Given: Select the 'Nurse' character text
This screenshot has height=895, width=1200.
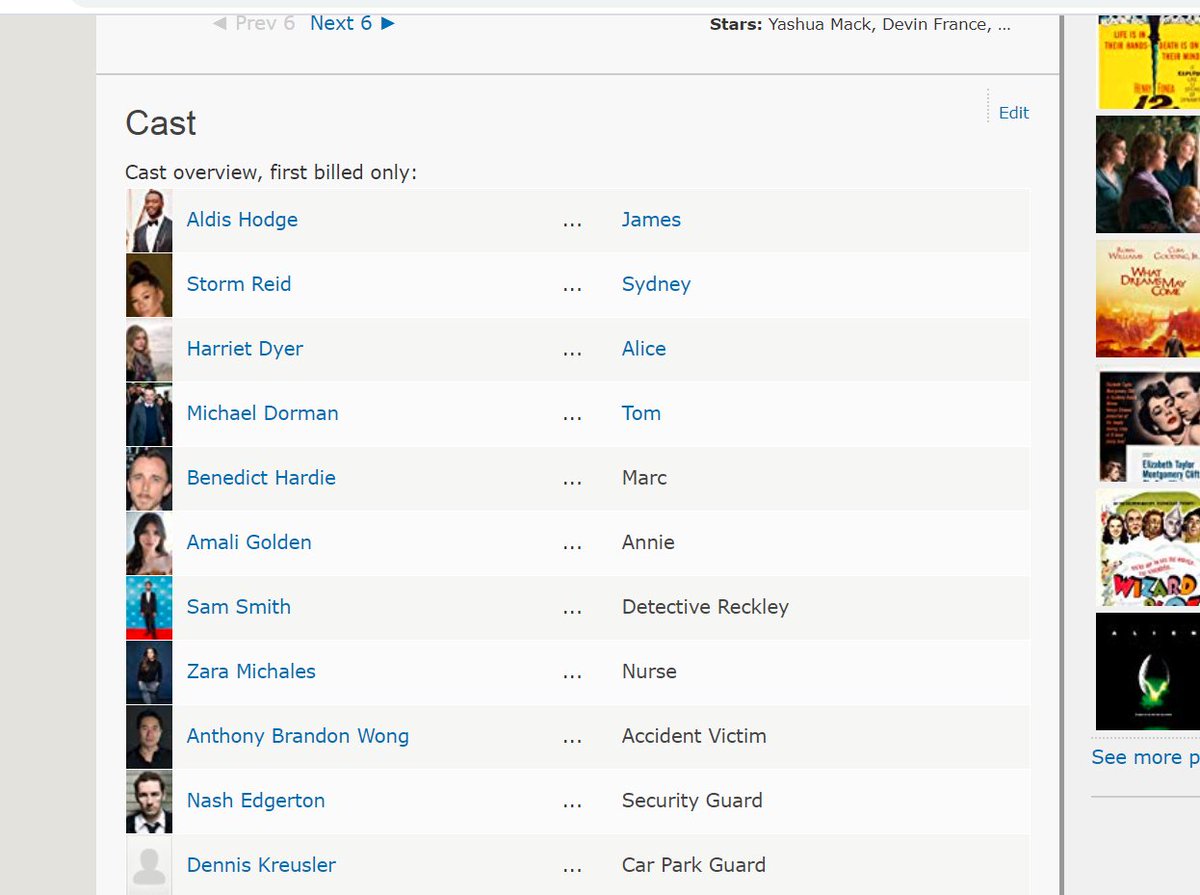Looking at the screenshot, I should (x=649, y=671).
